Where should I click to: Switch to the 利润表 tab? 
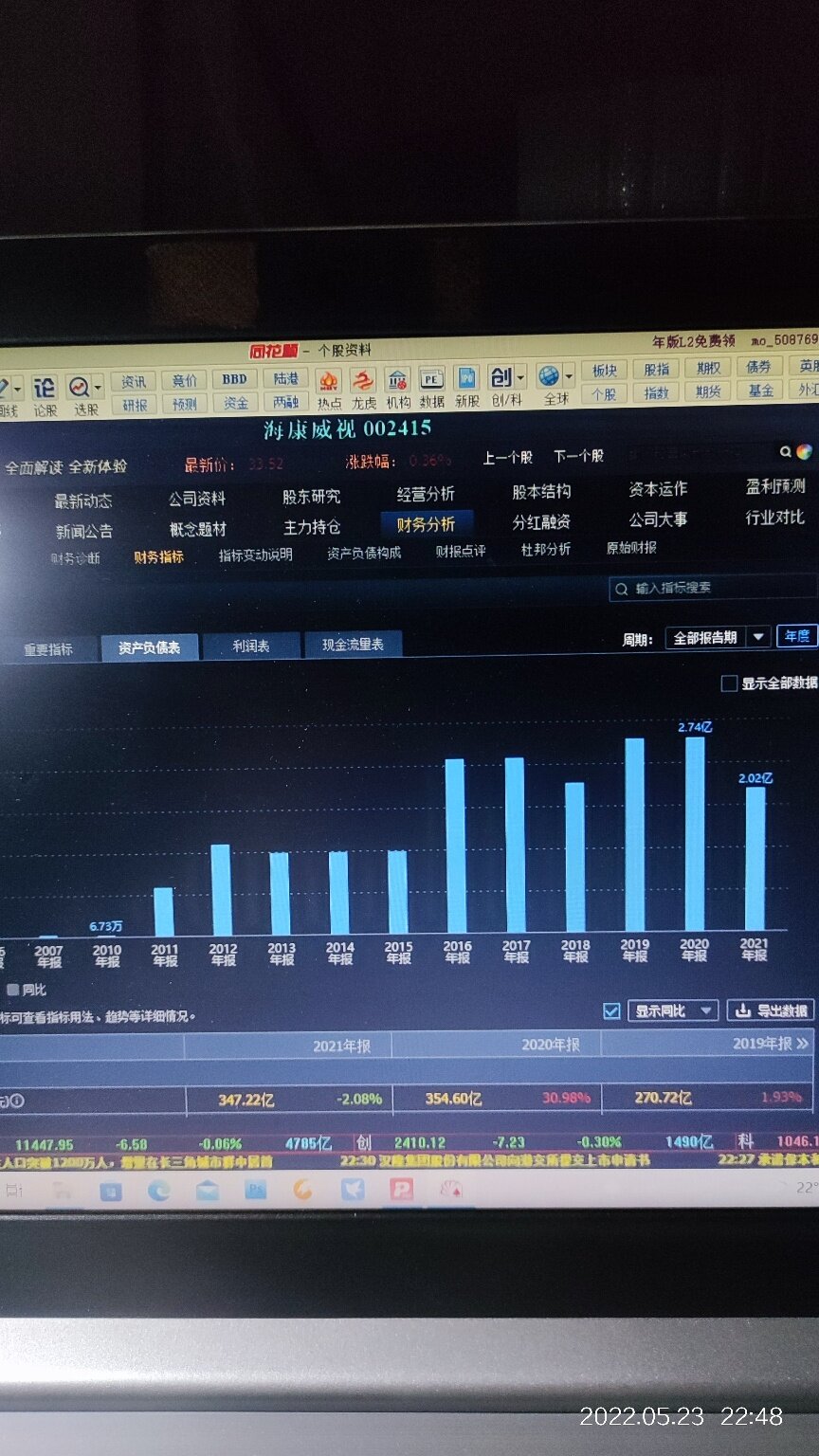point(251,646)
